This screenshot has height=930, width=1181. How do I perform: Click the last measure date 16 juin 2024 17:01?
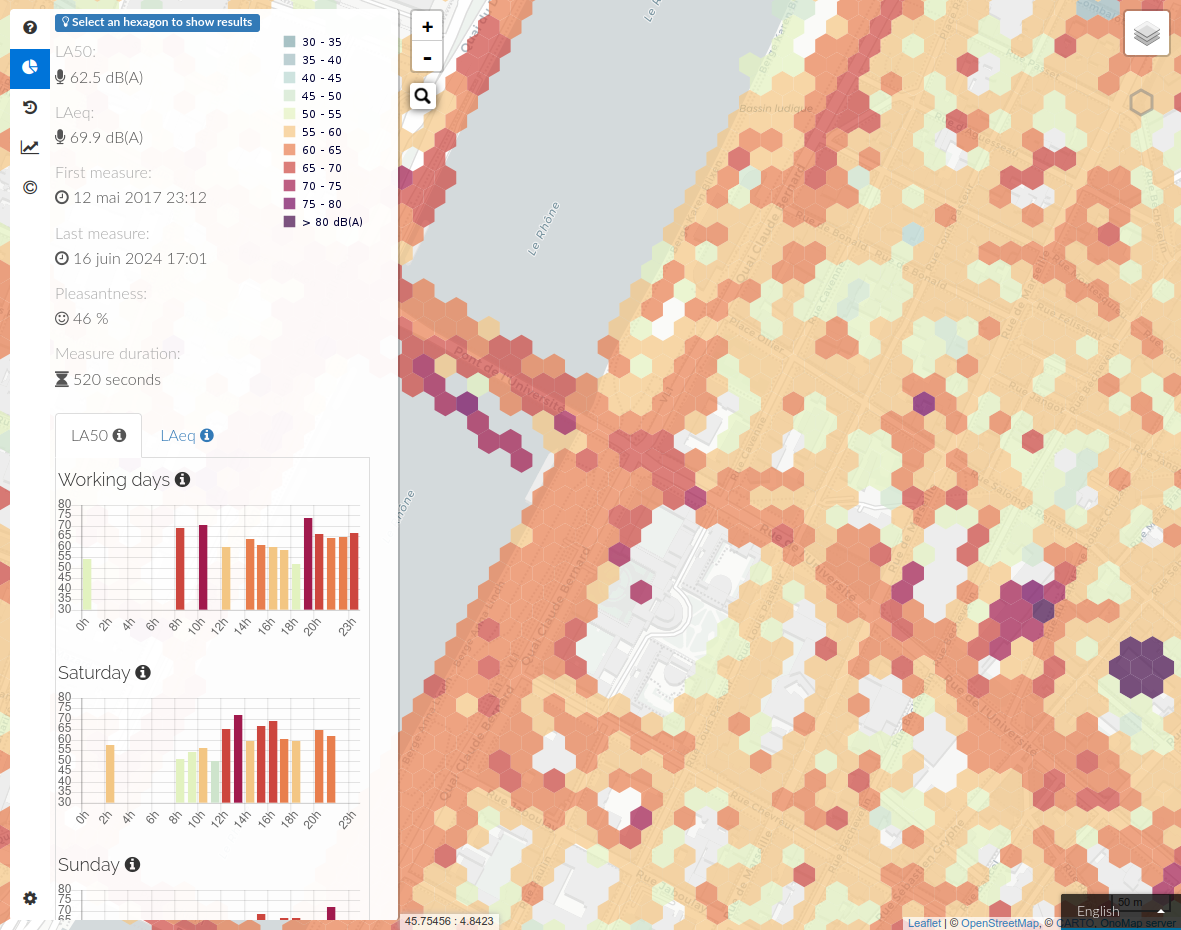[x=140, y=258]
